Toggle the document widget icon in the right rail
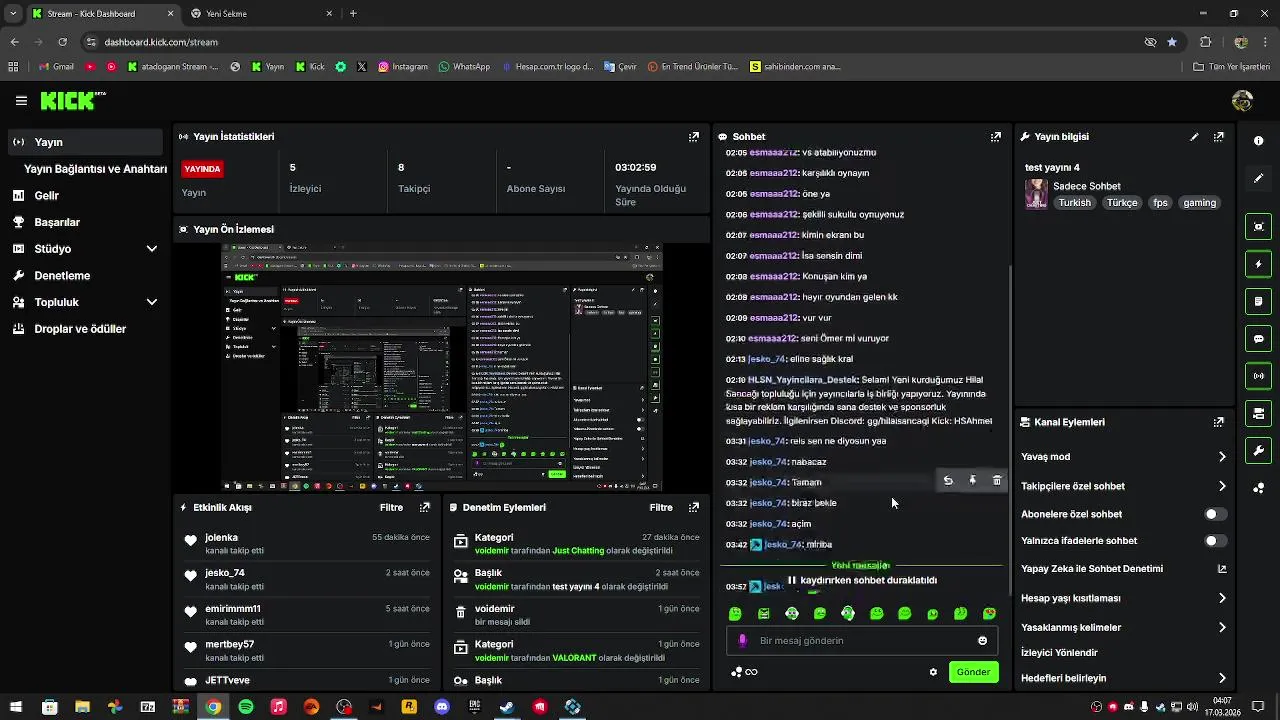Image resolution: width=1280 pixels, height=720 pixels. coord(1259,301)
